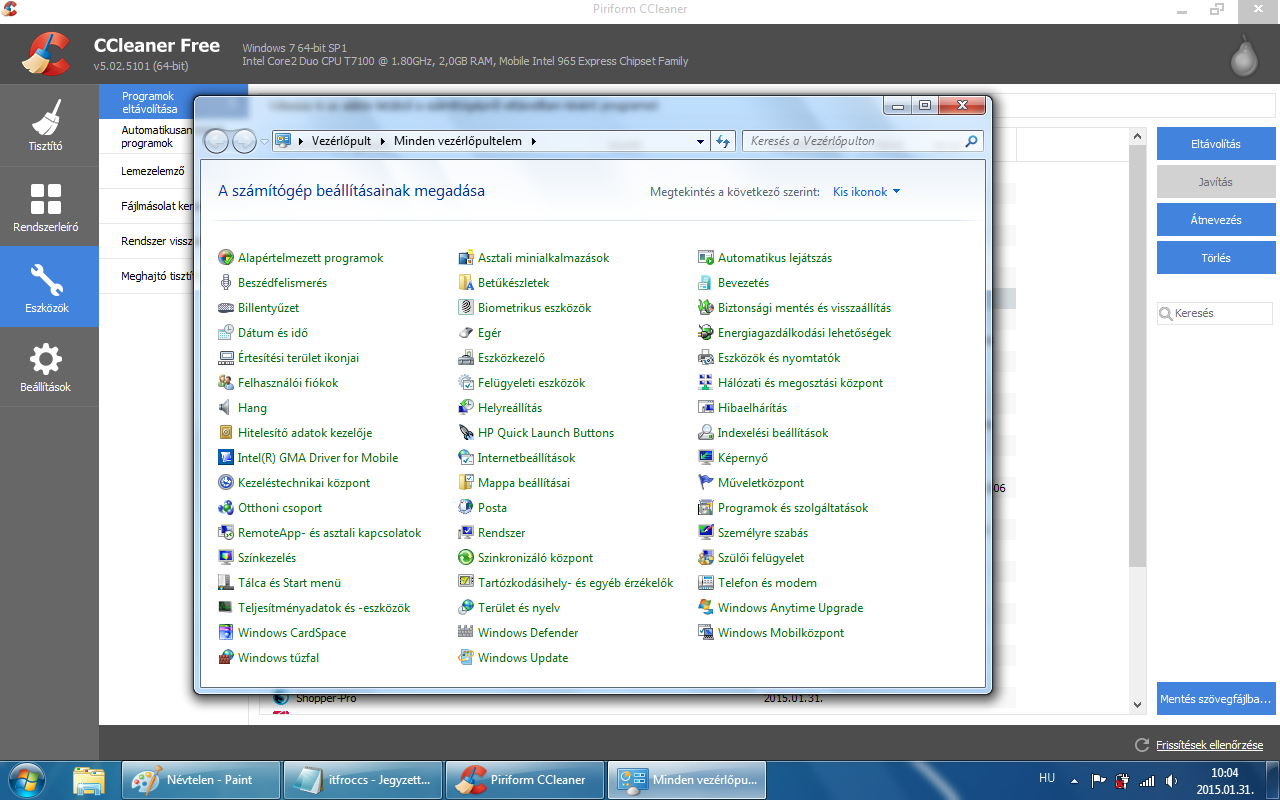
Task: Select Lemezelemző in the tools list
Action: tap(153, 171)
